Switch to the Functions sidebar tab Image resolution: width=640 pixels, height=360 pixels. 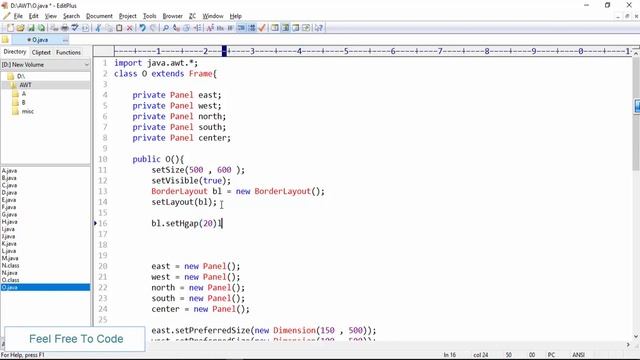pyautogui.click(x=69, y=52)
